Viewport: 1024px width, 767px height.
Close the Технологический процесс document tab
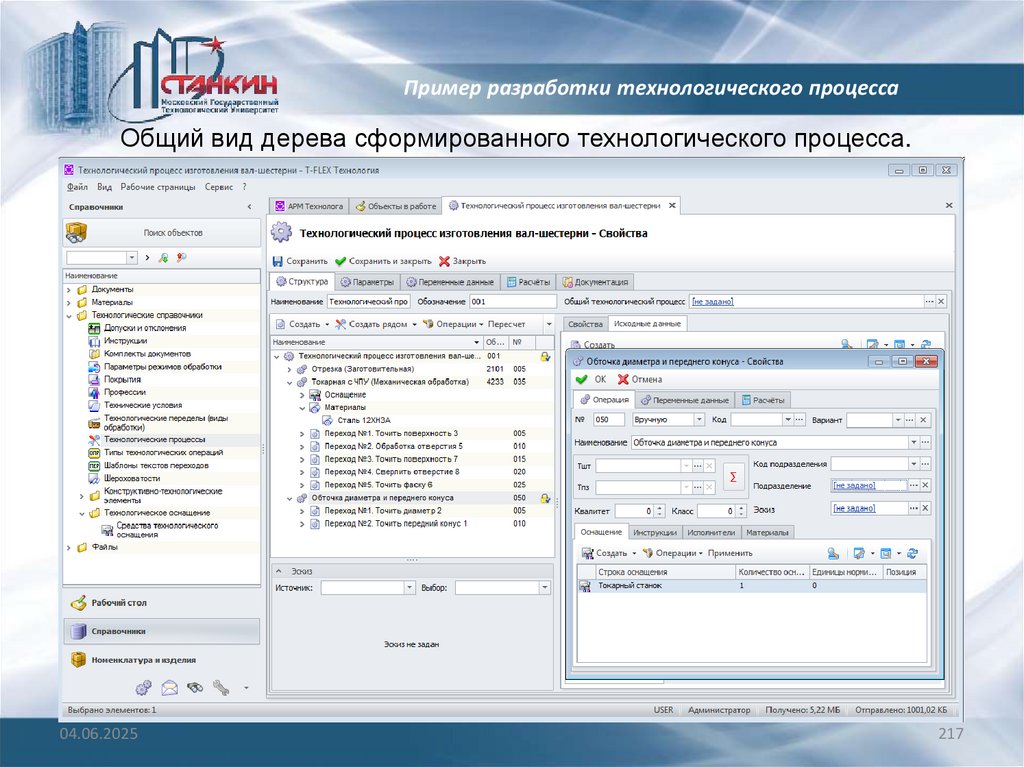point(672,205)
